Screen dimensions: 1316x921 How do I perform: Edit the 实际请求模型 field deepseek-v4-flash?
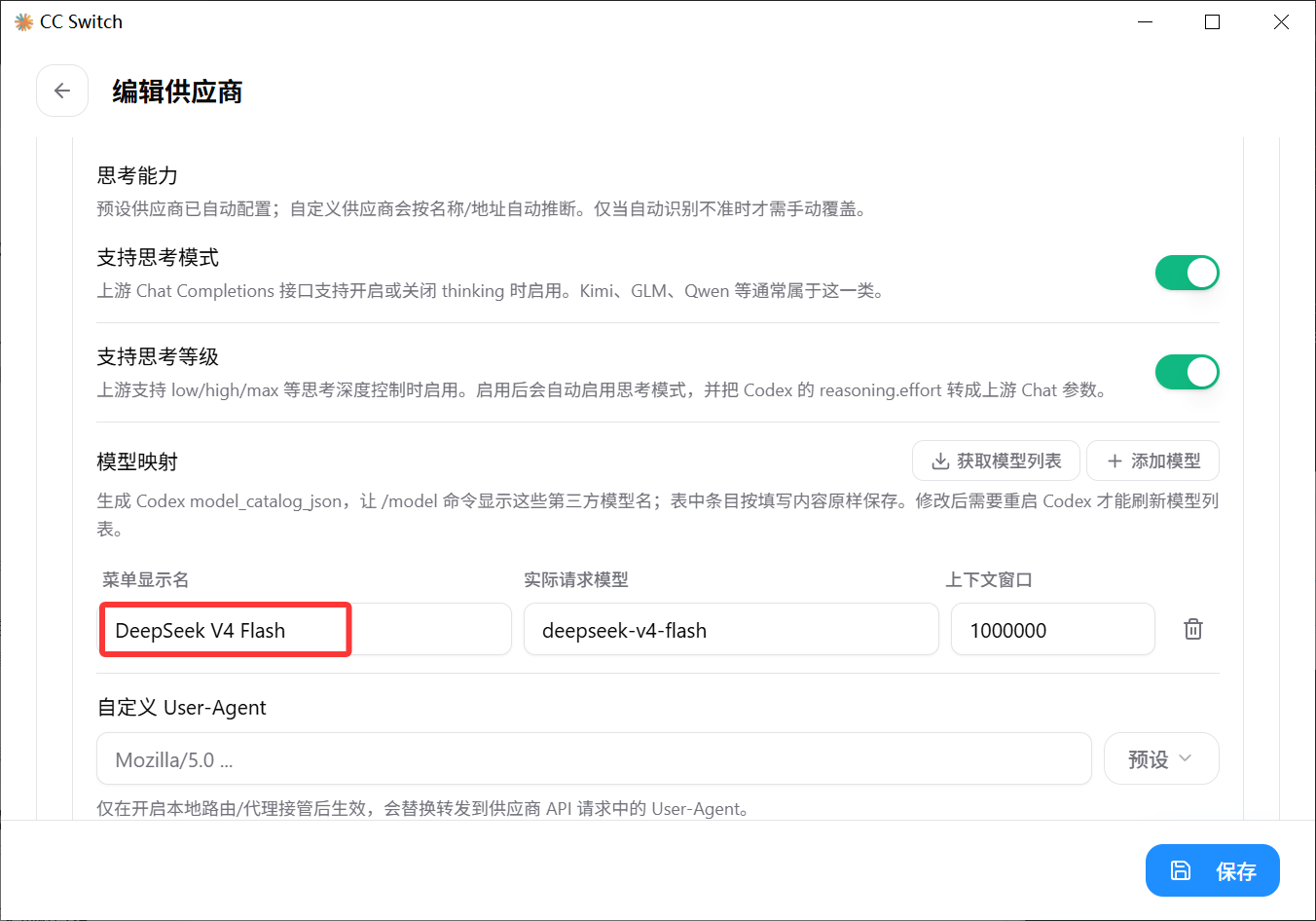pos(731,629)
